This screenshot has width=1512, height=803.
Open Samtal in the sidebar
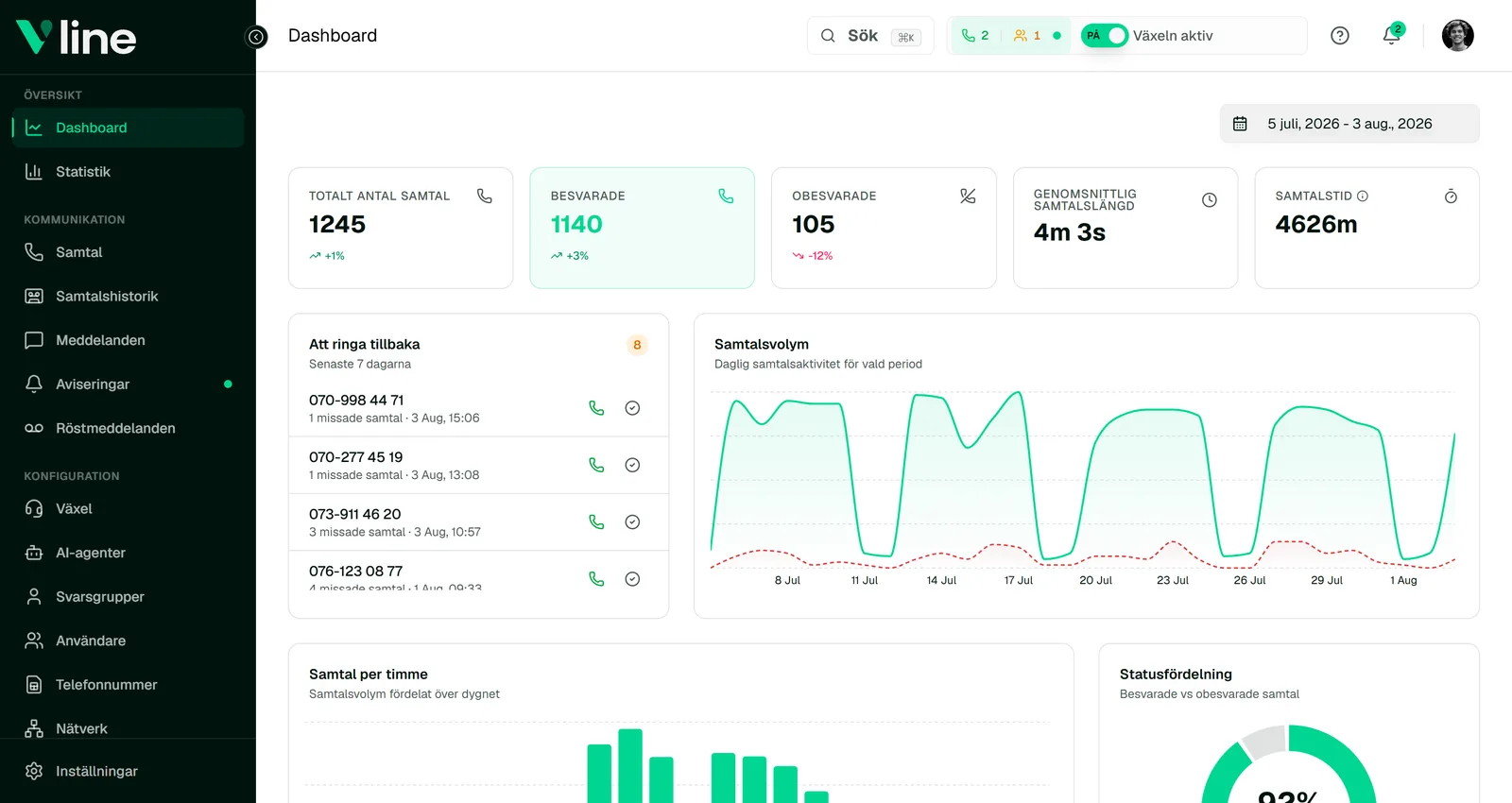click(x=128, y=252)
